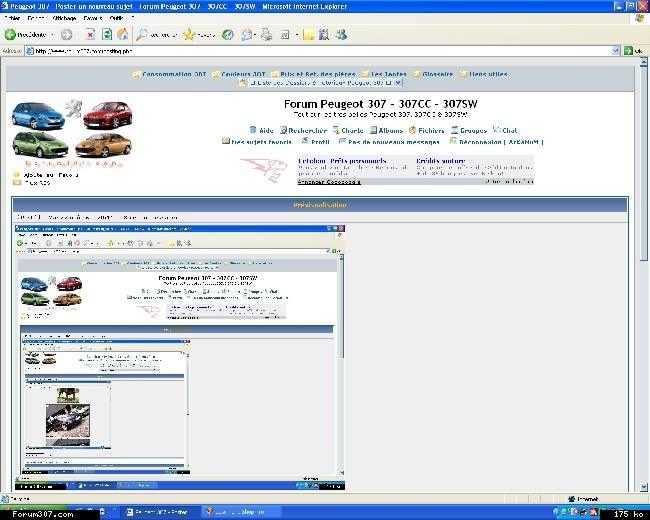
Task: Click the red Peugeot 307 car image
Action: [x=108, y=114]
